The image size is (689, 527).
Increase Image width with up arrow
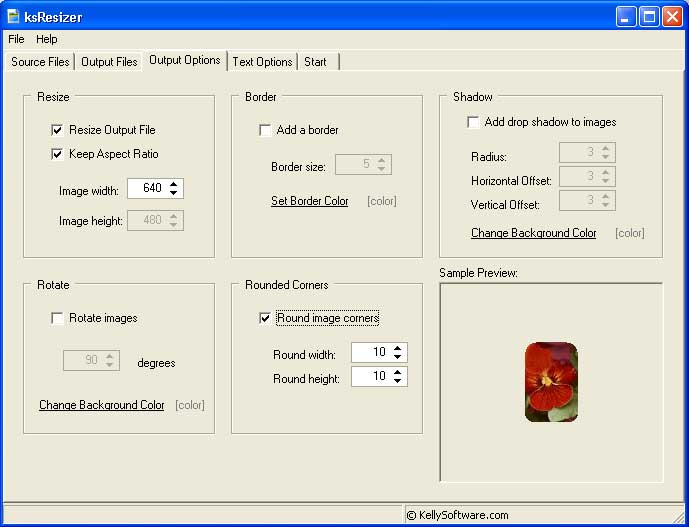[x=174, y=184]
